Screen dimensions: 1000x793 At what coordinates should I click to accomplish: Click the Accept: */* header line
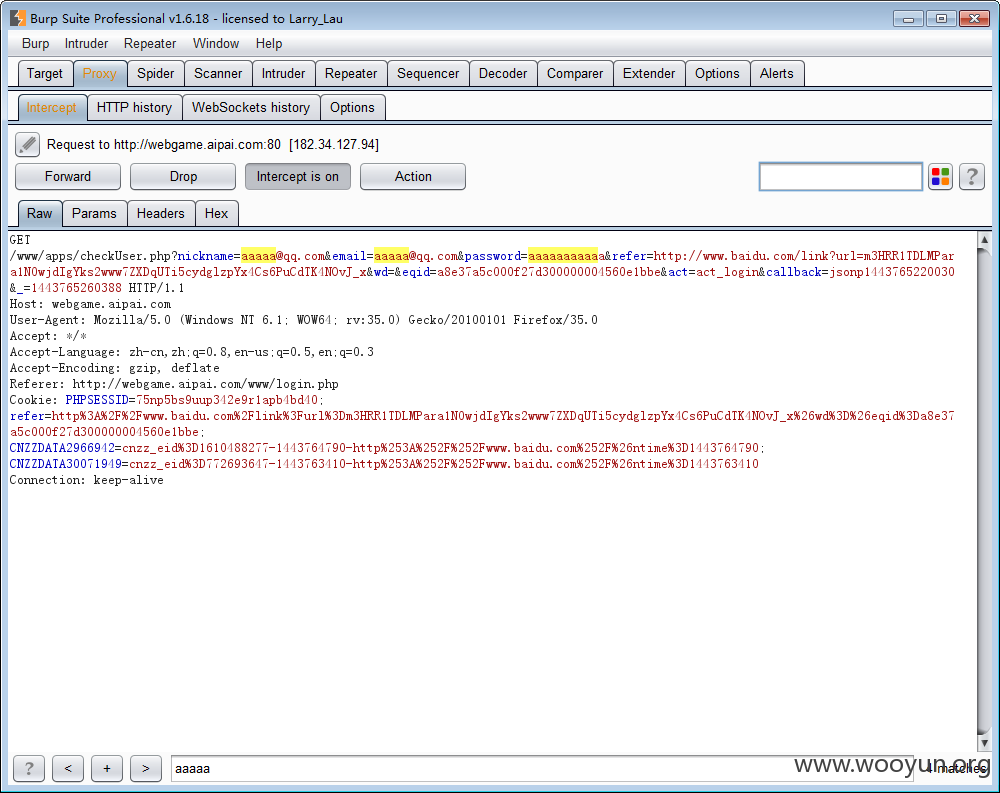click(x=48, y=336)
